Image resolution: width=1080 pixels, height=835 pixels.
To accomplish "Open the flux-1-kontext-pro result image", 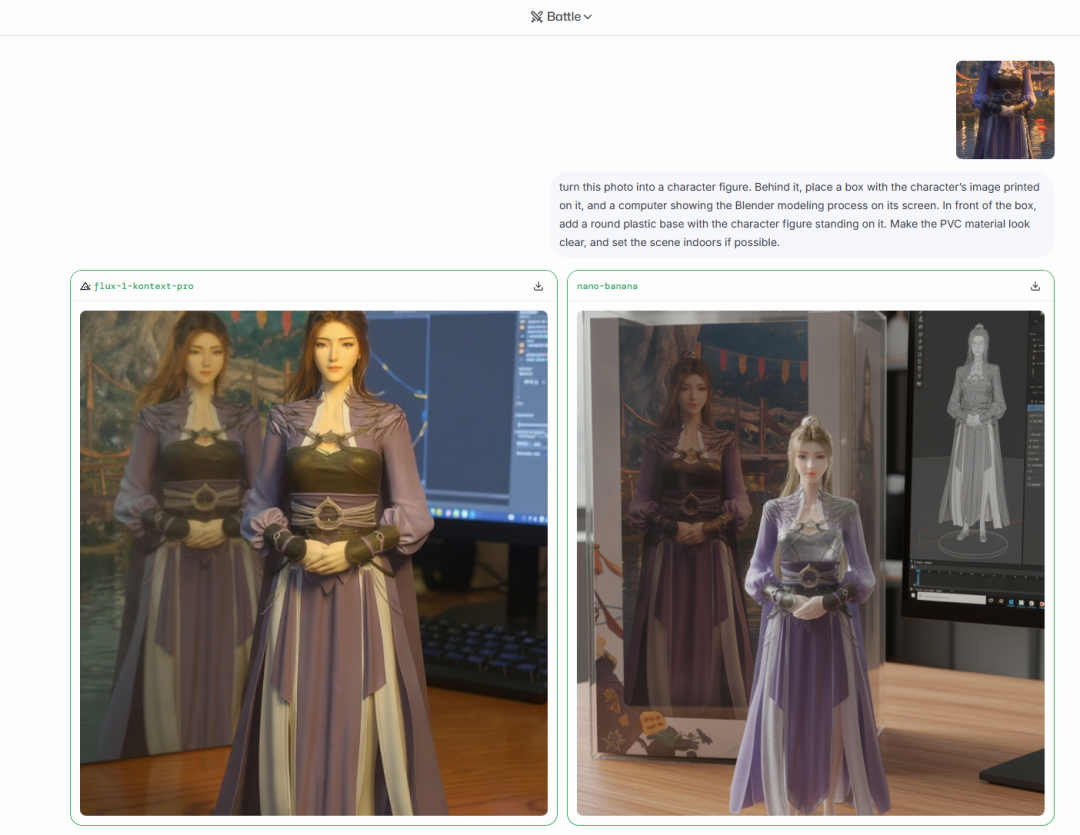I will point(313,562).
